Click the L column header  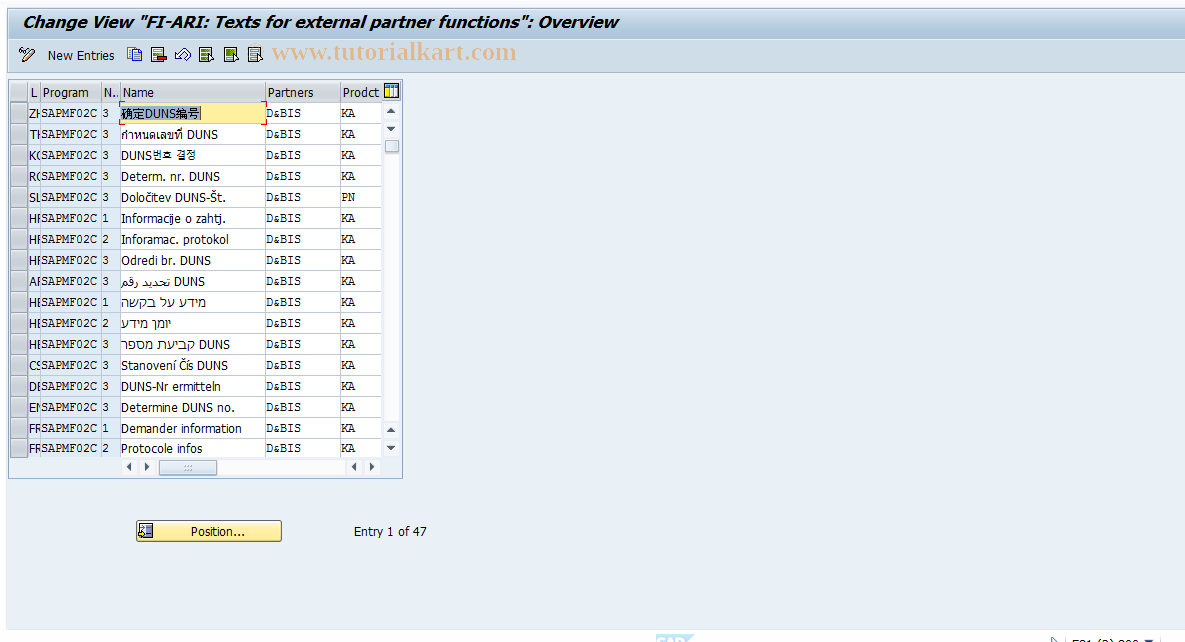(x=34, y=92)
